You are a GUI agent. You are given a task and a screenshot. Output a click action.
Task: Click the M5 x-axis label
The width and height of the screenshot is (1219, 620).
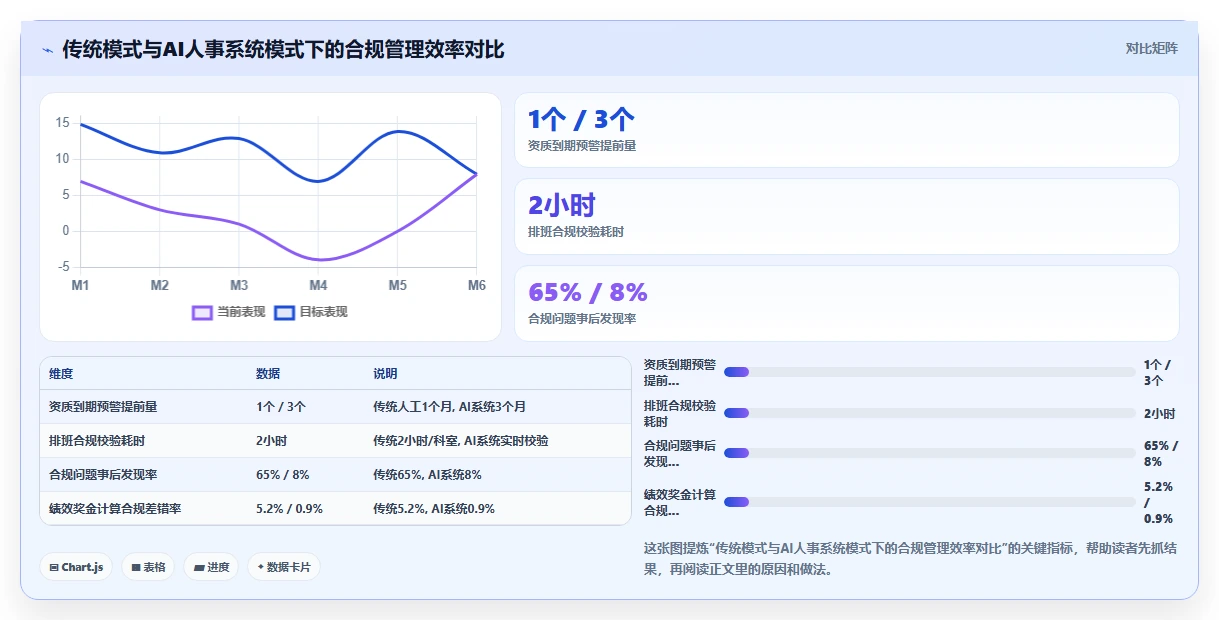click(398, 285)
